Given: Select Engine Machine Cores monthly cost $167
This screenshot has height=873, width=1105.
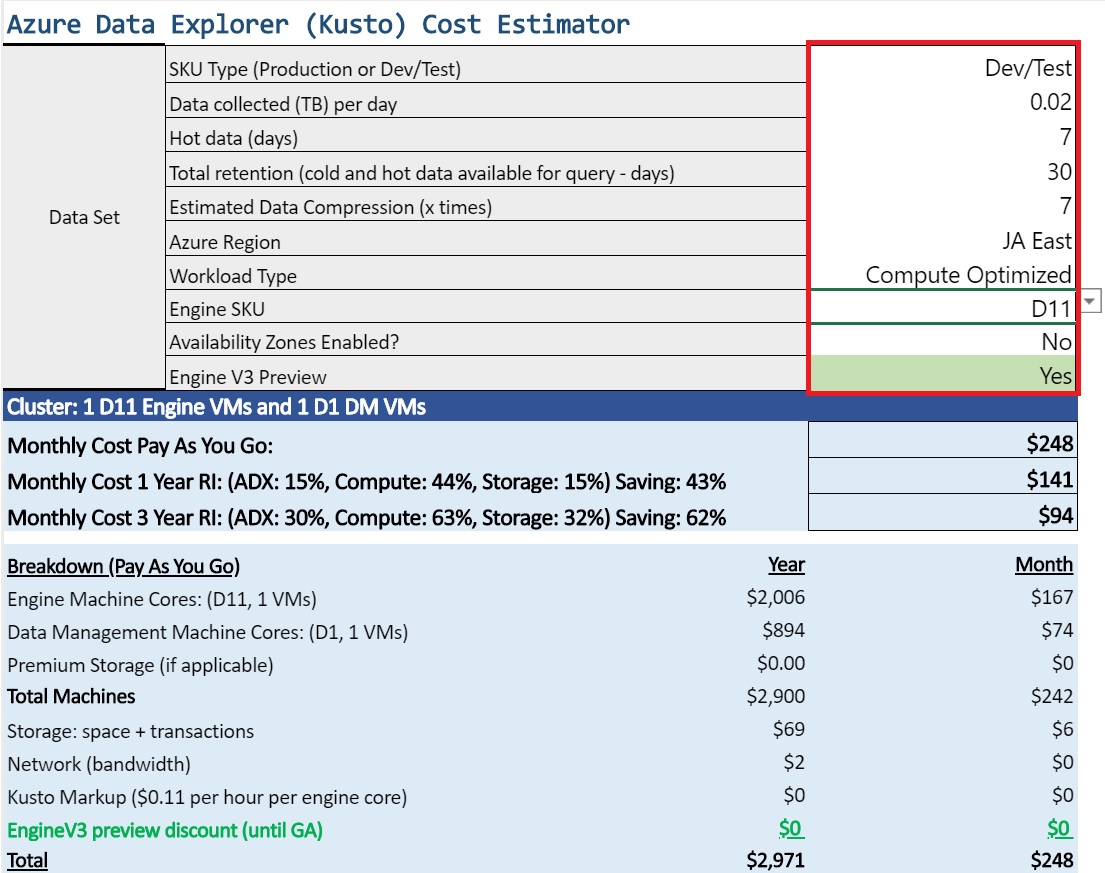Looking at the screenshot, I should pyautogui.click(x=1051, y=597).
